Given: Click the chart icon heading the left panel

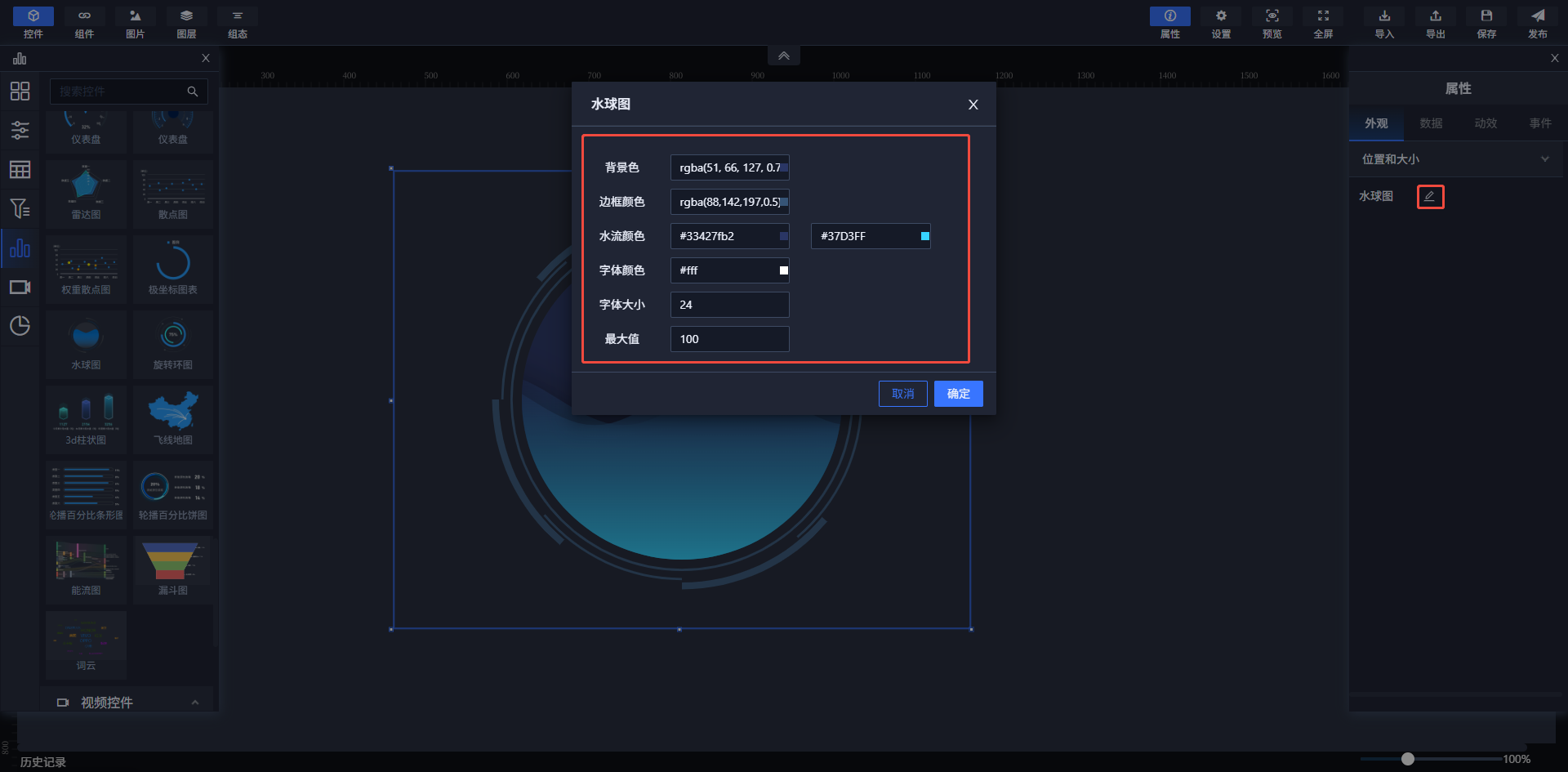Looking at the screenshot, I should [20, 58].
